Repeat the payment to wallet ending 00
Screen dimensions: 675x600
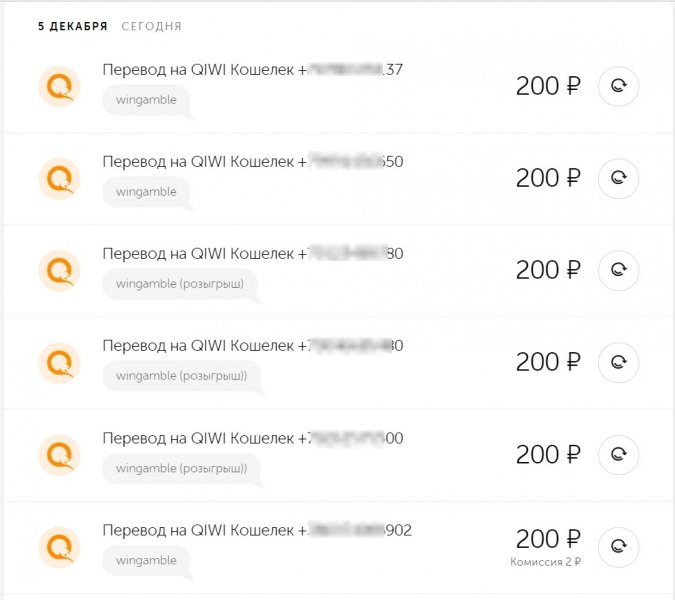click(618, 454)
